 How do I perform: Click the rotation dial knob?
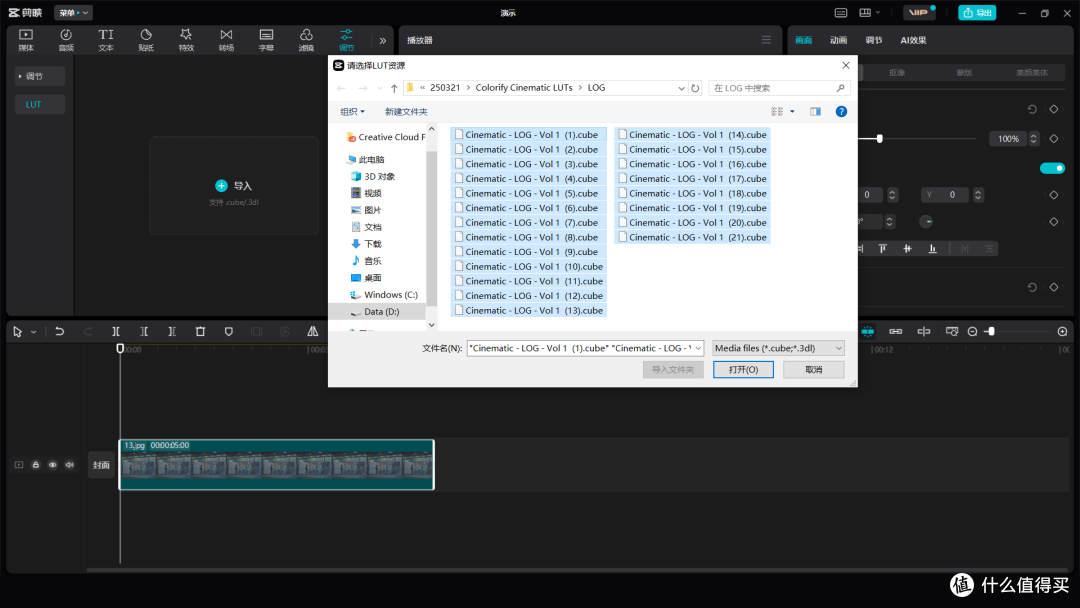pyautogui.click(x=926, y=222)
